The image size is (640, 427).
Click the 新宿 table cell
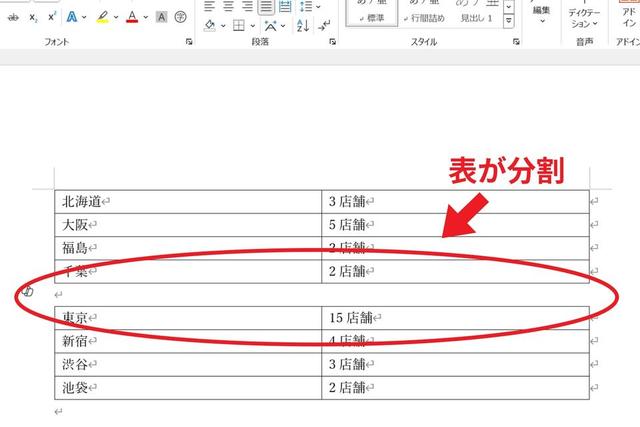pos(188,341)
